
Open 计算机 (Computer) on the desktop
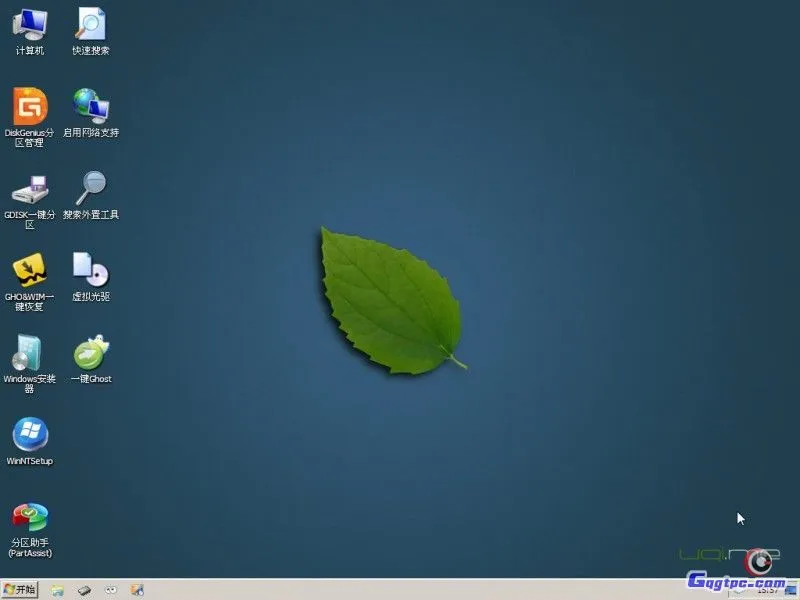[x=31, y=25]
